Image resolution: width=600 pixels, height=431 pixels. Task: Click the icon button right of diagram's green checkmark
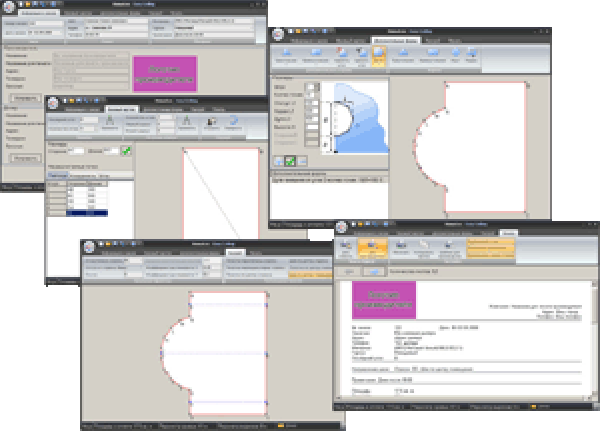pos(302,161)
